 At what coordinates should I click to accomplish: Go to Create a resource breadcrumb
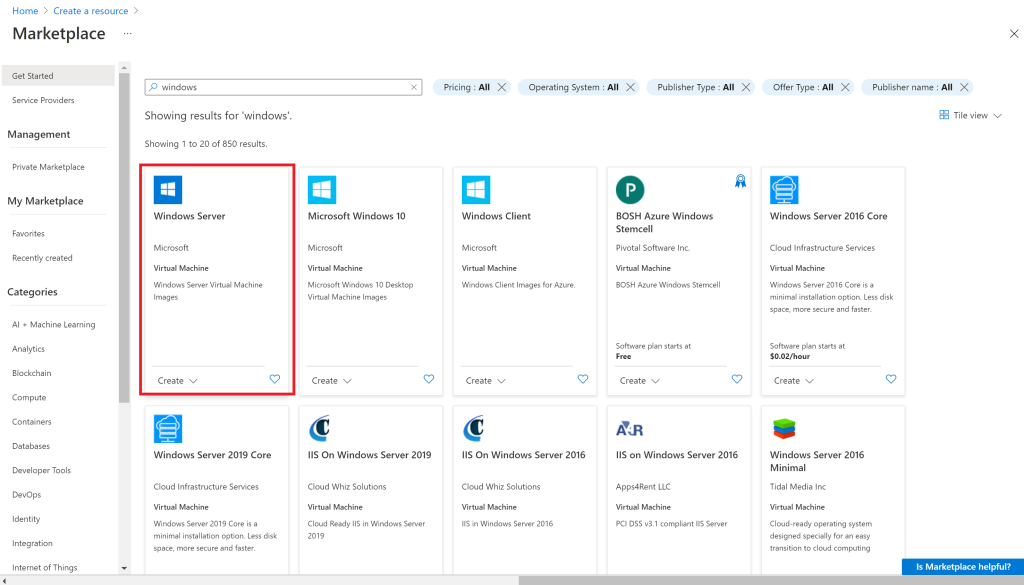click(91, 10)
